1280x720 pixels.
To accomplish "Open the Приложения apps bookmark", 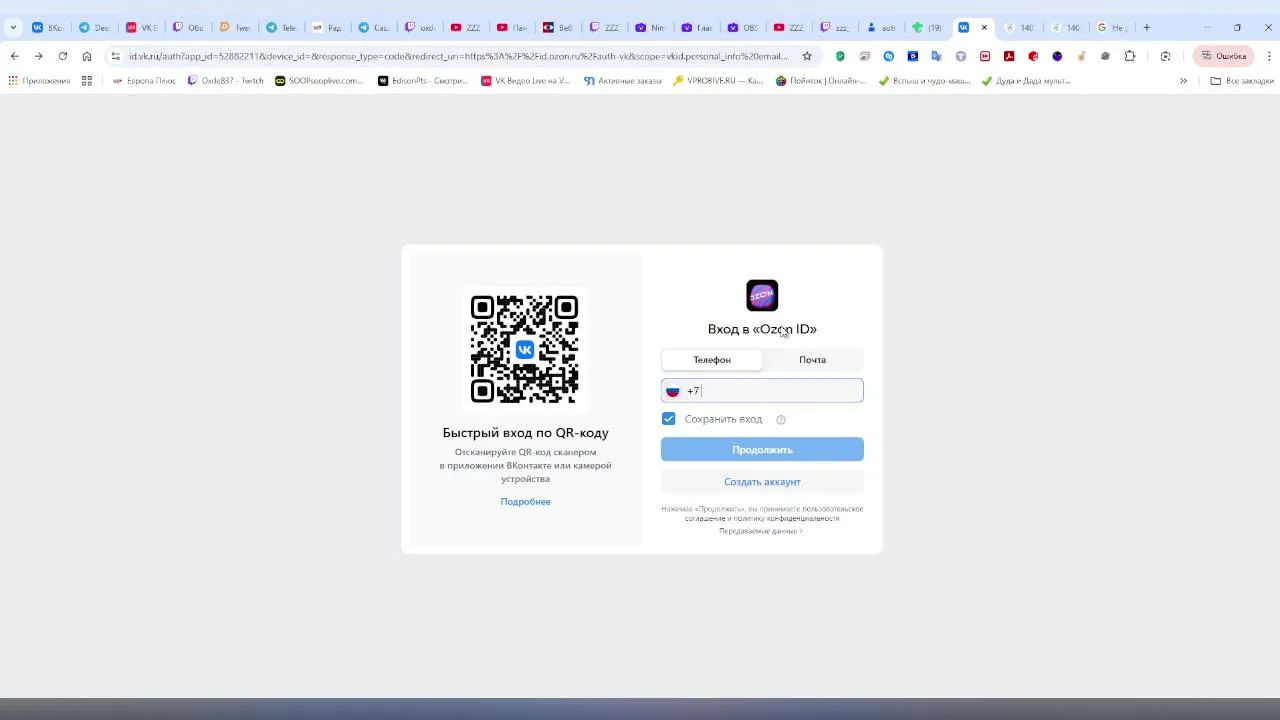I will (x=39, y=81).
